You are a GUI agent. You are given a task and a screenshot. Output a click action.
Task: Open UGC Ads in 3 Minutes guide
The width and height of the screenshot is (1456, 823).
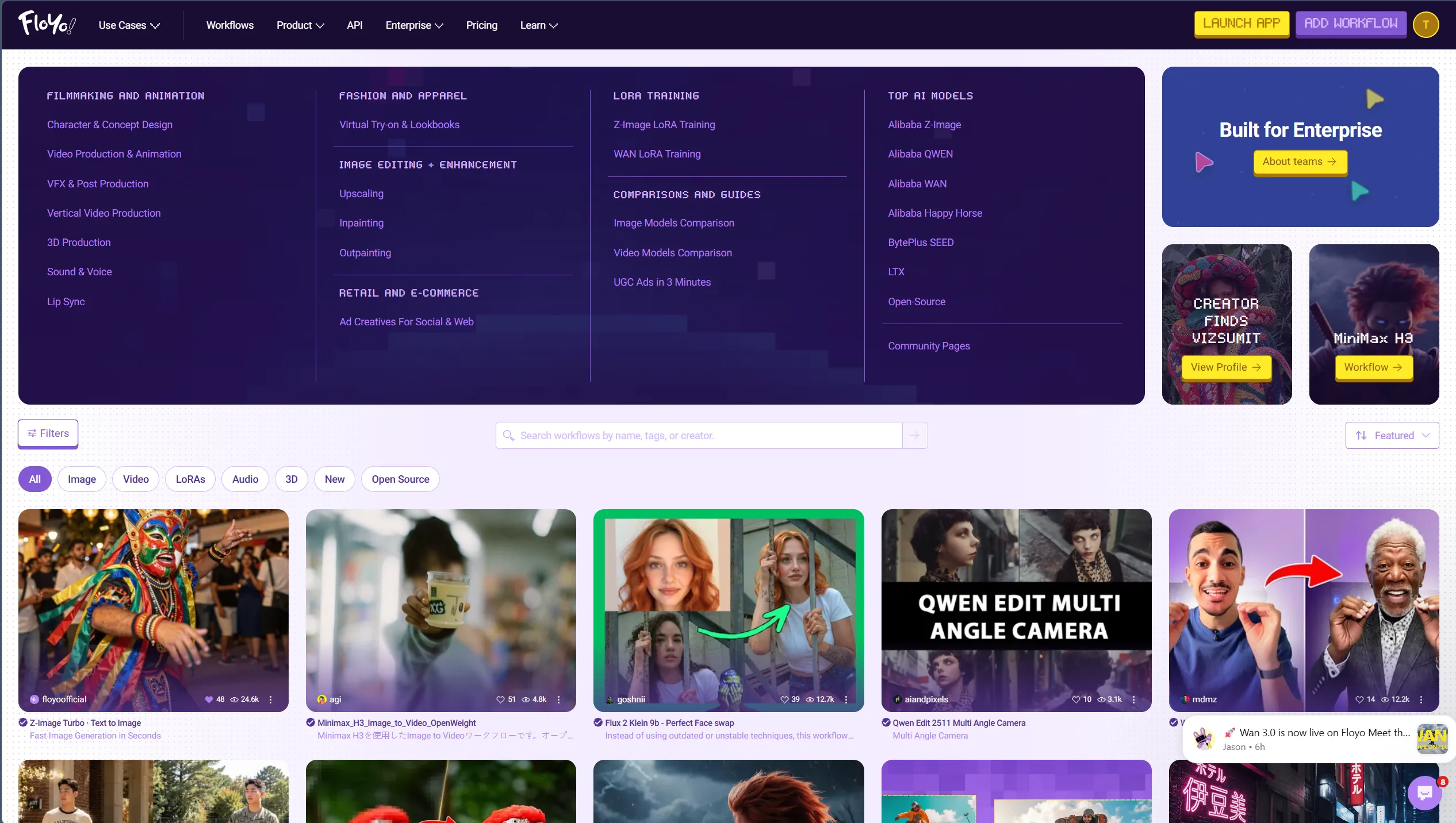coord(662,282)
